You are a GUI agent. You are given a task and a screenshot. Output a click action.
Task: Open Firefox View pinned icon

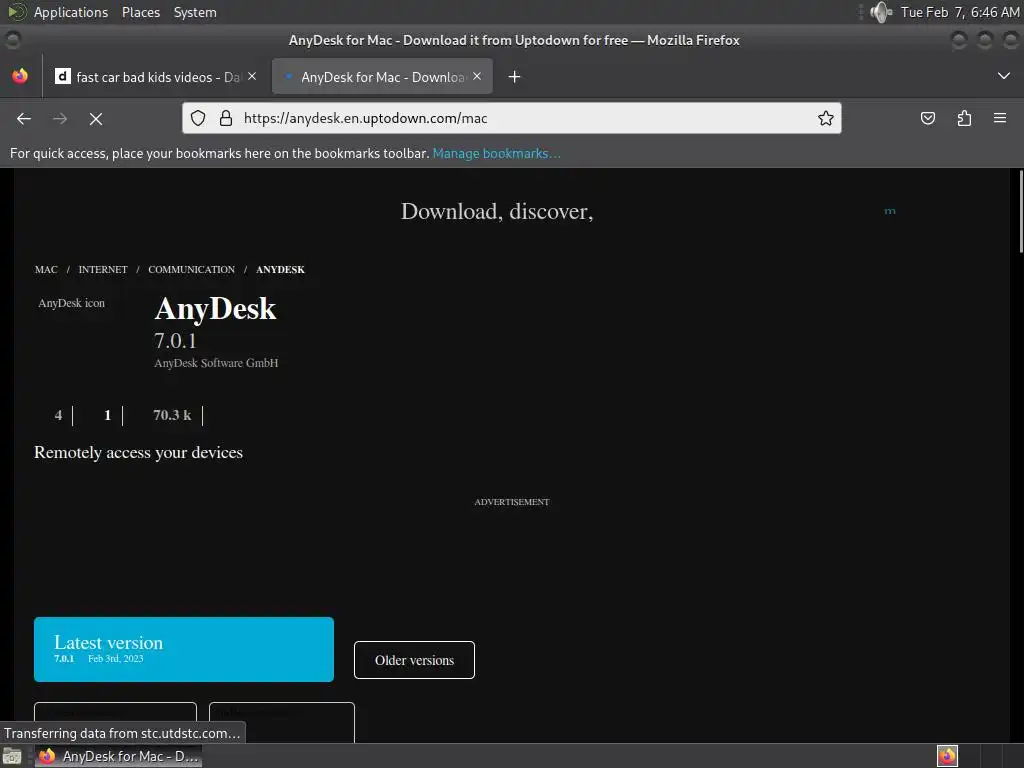coord(20,76)
